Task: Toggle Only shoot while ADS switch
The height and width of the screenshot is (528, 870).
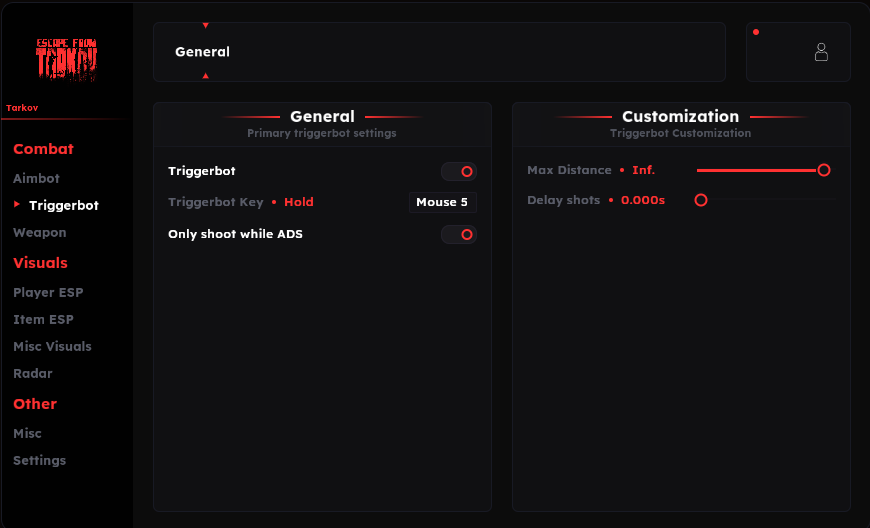Action: click(459, 235)
